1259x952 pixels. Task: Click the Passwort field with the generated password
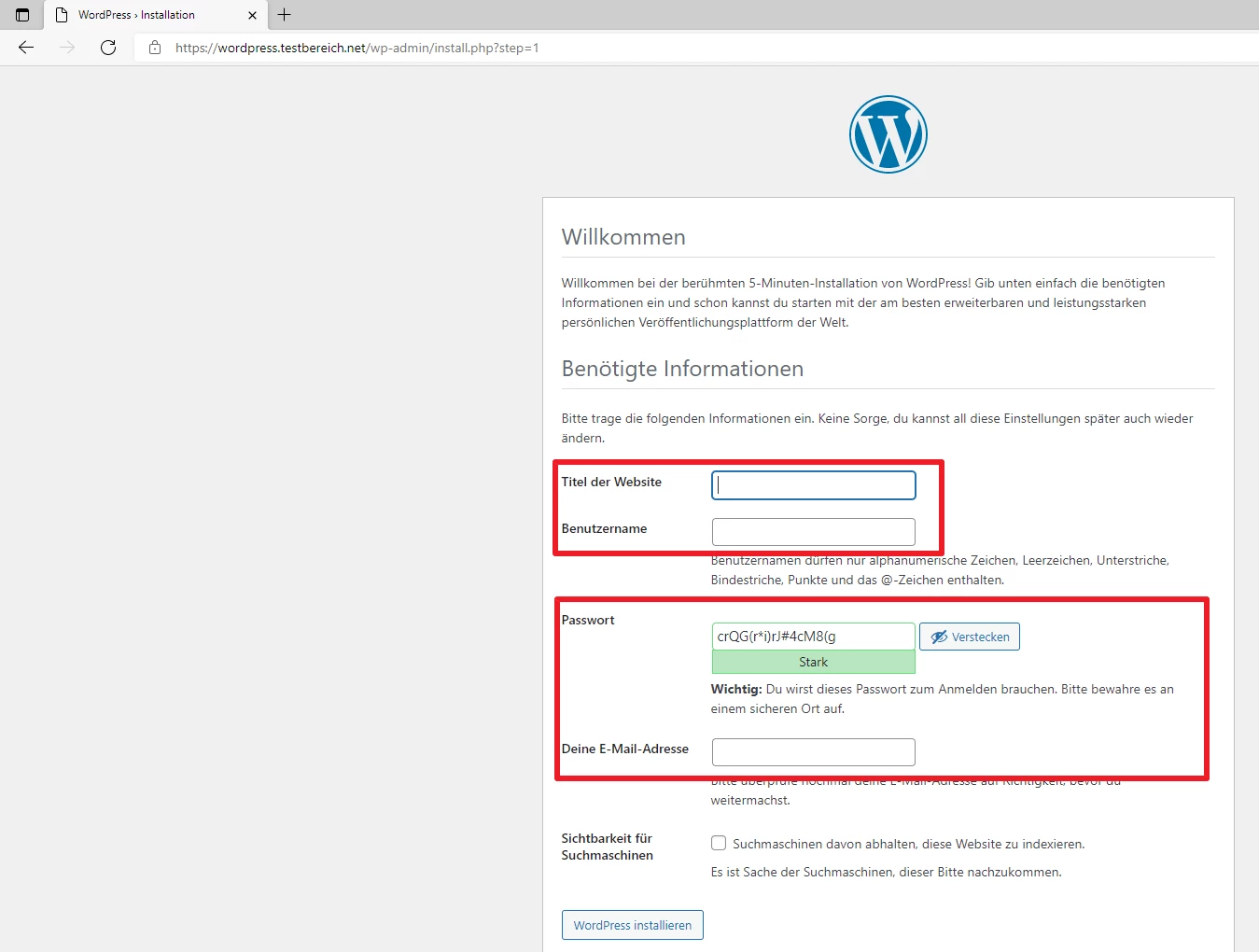coord(813,637)
